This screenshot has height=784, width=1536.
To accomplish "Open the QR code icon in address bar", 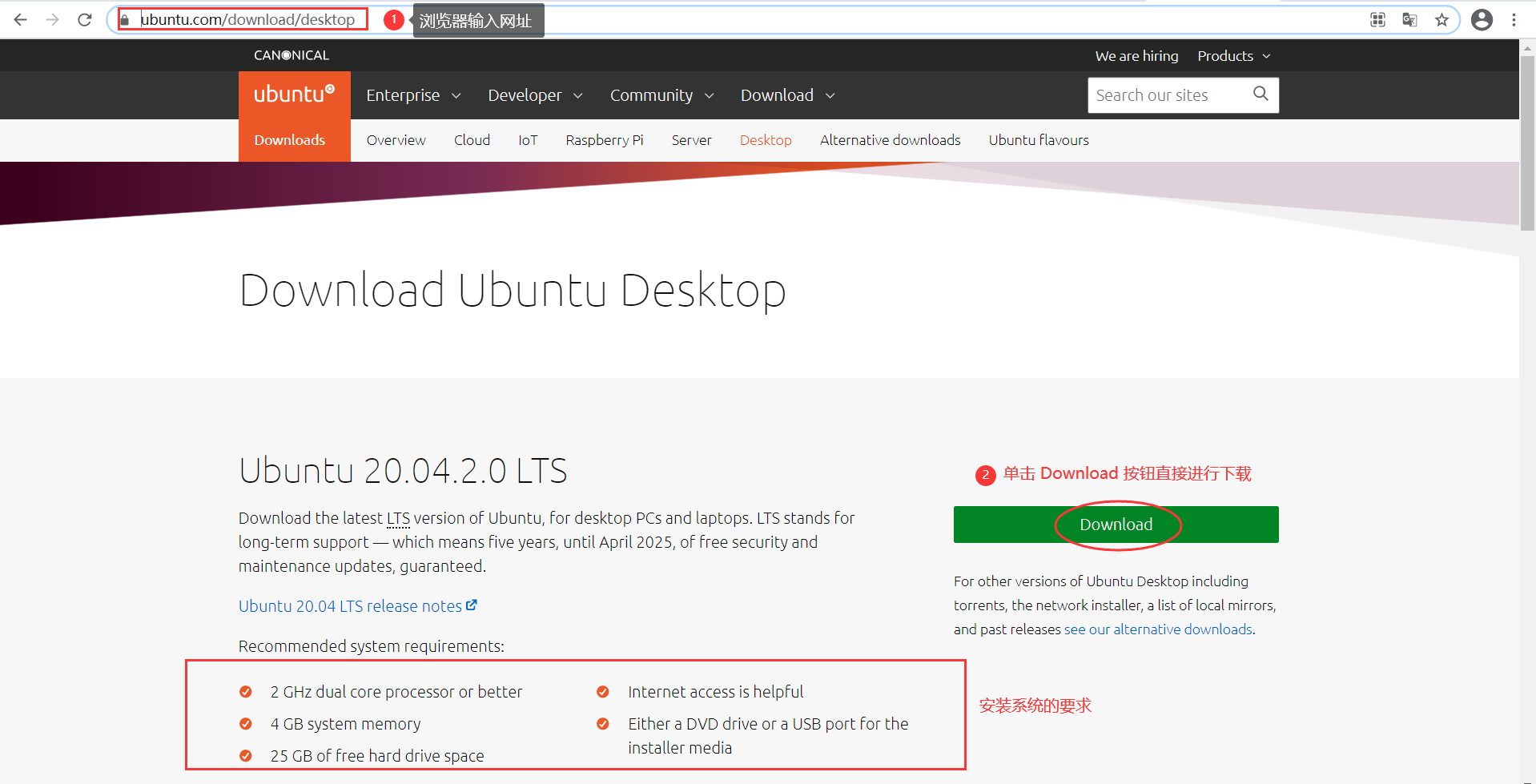I will (x=1377, y=20).
